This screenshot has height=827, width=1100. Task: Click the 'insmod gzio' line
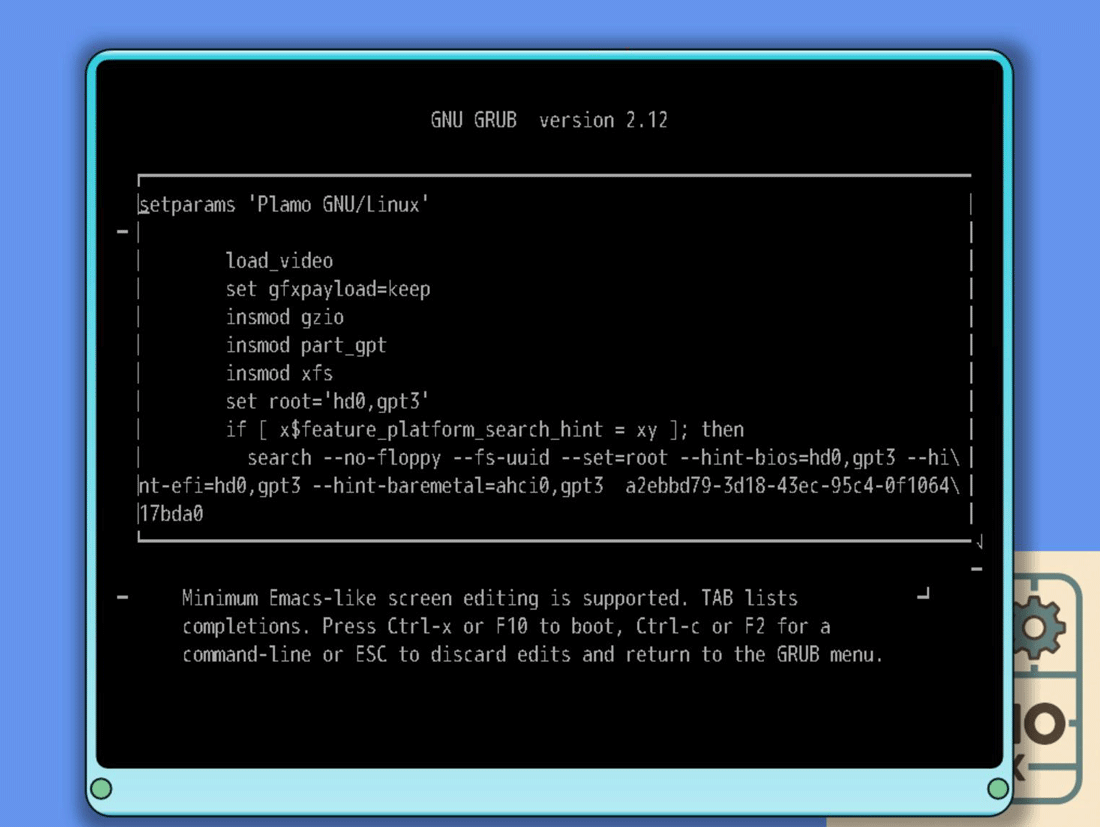coord(285,317)
